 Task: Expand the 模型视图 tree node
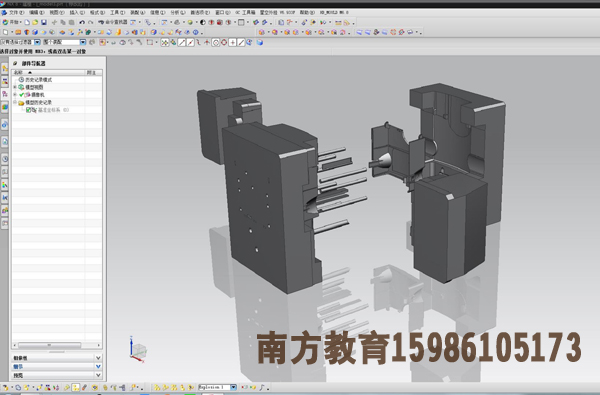[x=15, y=87]
